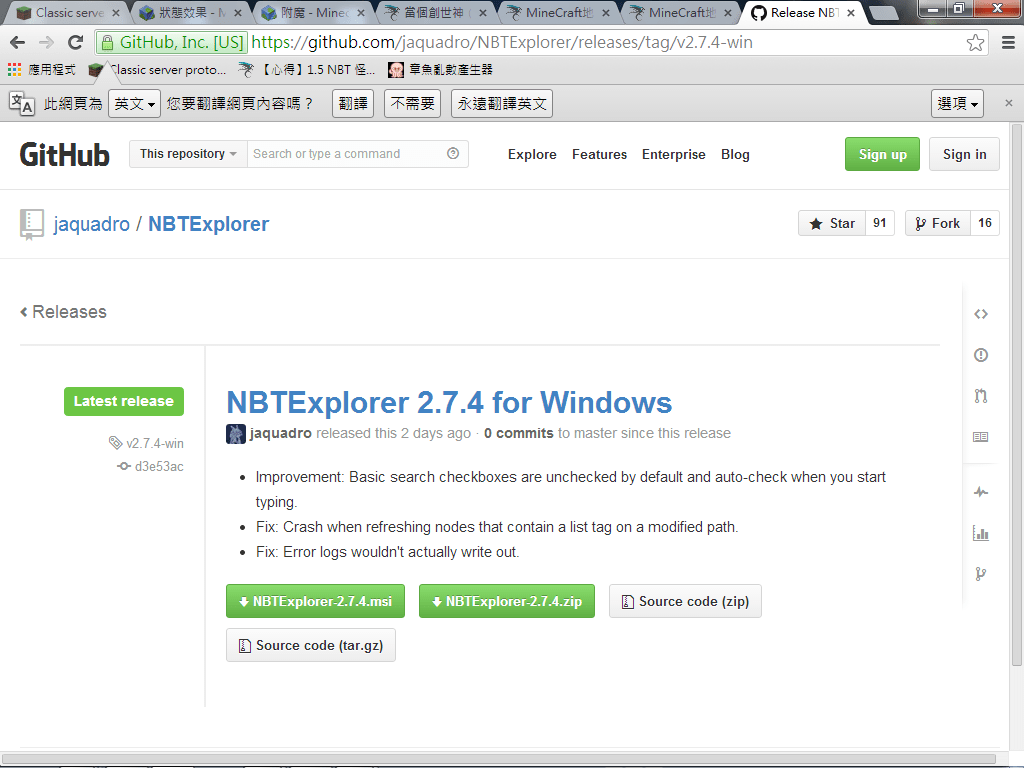
Task: Open the 0 commits comparison link
Action: pyautogui.click(x=519, y=434)
